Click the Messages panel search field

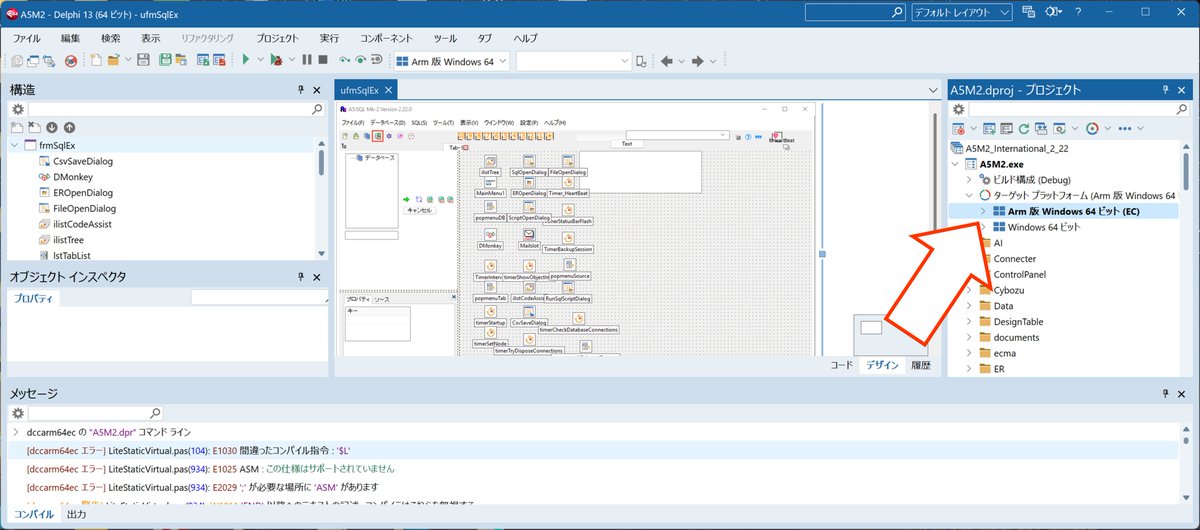pos(95,412)
